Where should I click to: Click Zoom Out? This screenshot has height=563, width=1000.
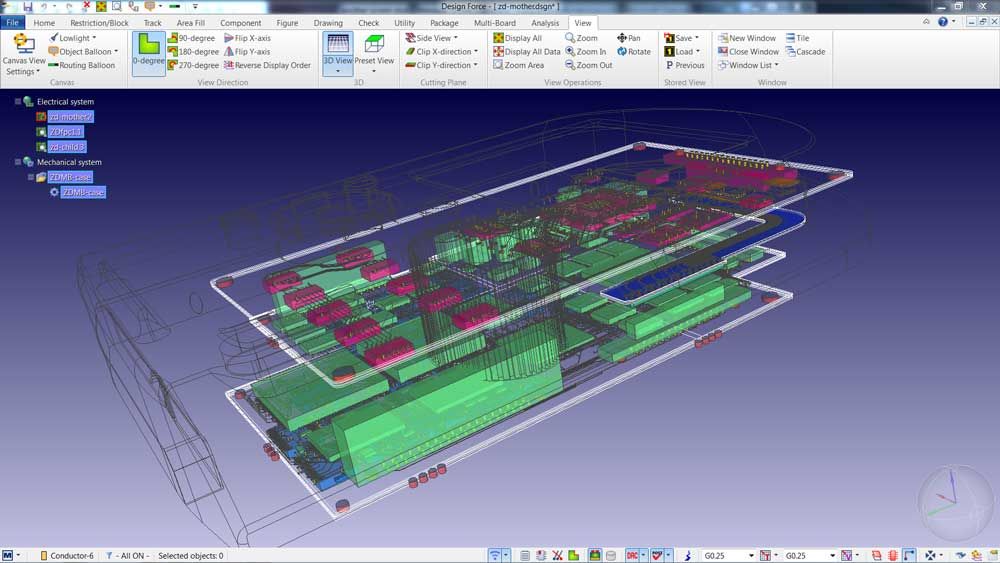589,65
